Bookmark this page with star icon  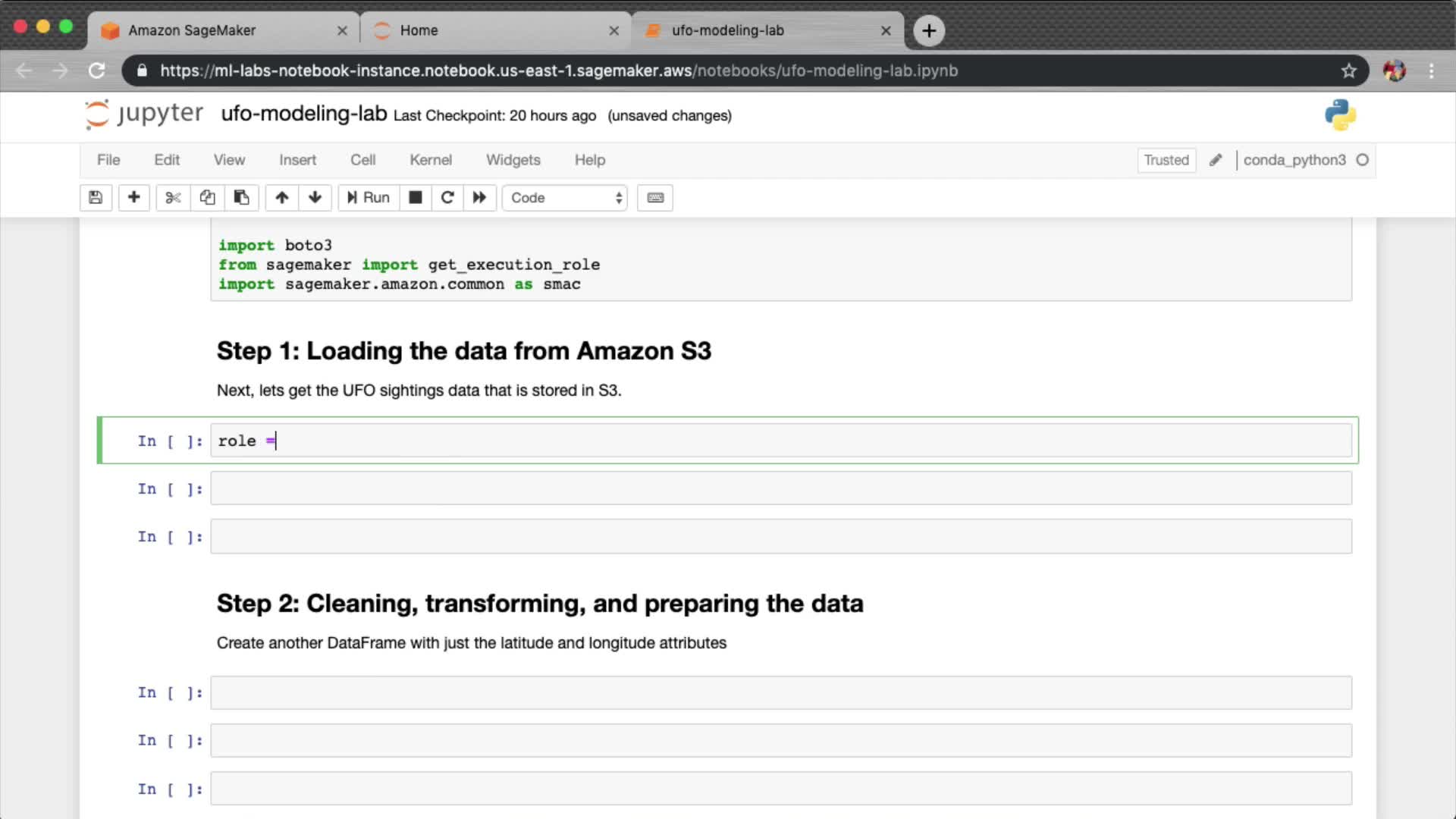click(1348, 71)
